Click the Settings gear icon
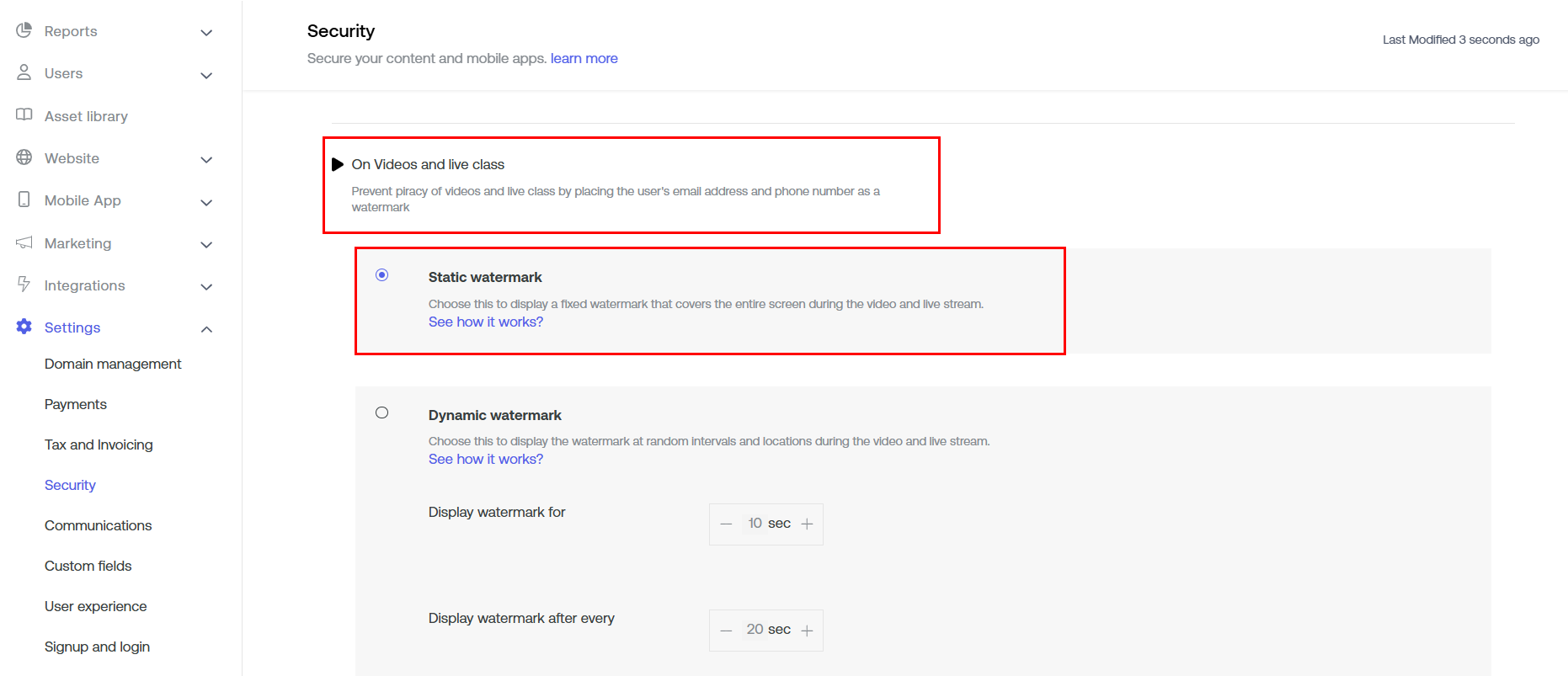Image resolution: width=1568 pixels, height=676 pixels. coord(24,327)
